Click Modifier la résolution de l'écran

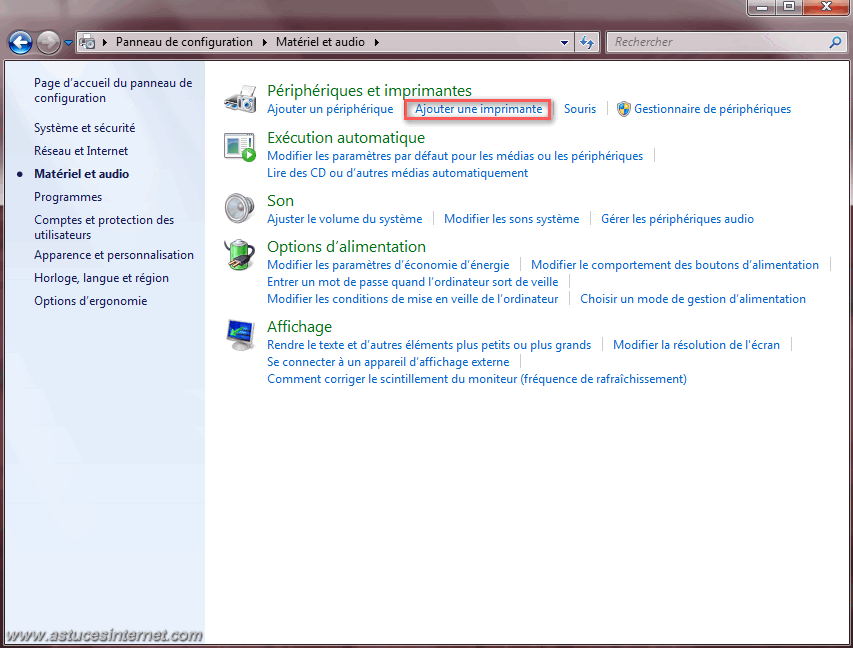[x=696, y=345]
